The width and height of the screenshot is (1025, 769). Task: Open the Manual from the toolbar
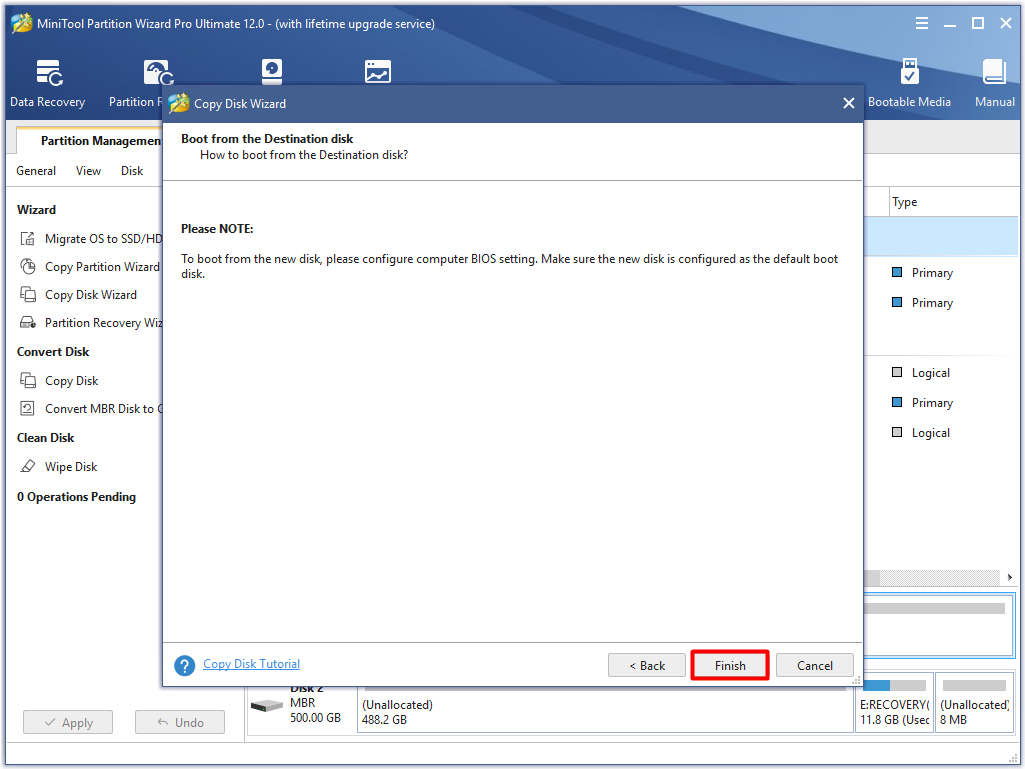click(994, 84)
